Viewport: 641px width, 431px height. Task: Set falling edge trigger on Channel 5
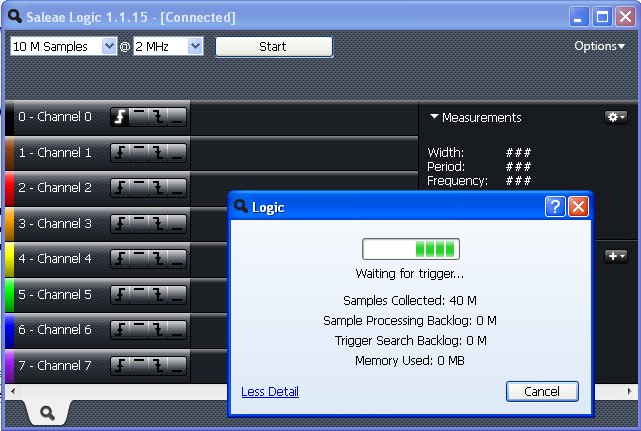click(x=158, y=295)
